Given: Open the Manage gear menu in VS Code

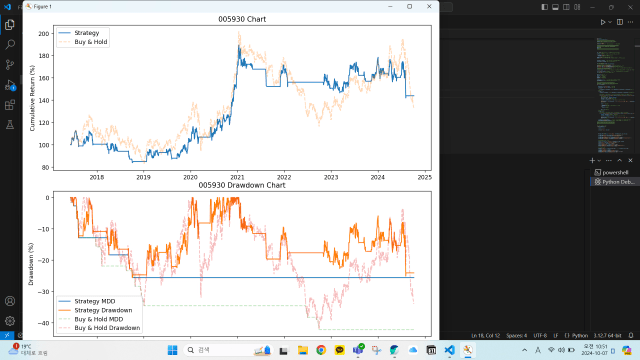Looking at the screenshot, I should (x=10, y=321).
